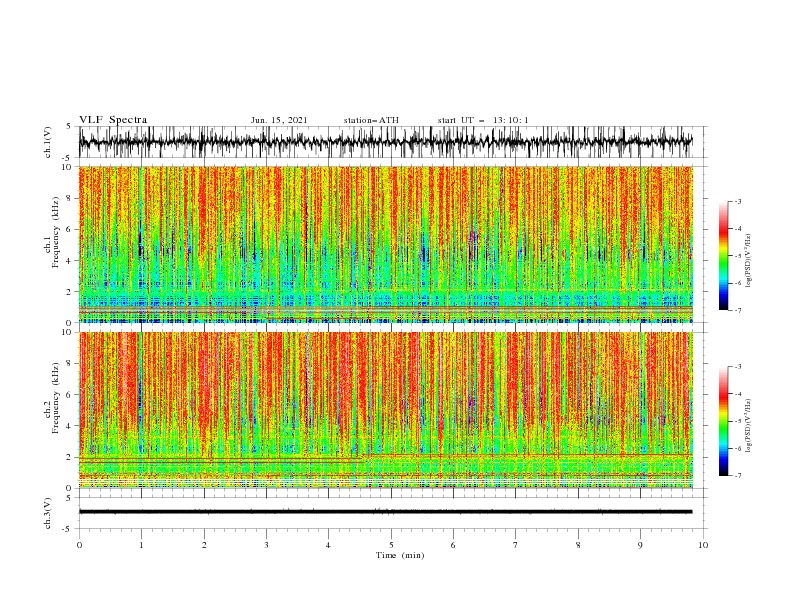792x612 pixels.
Task: Click the 'ch.1(V)' waveform axis label
Action: click(48, 142)
